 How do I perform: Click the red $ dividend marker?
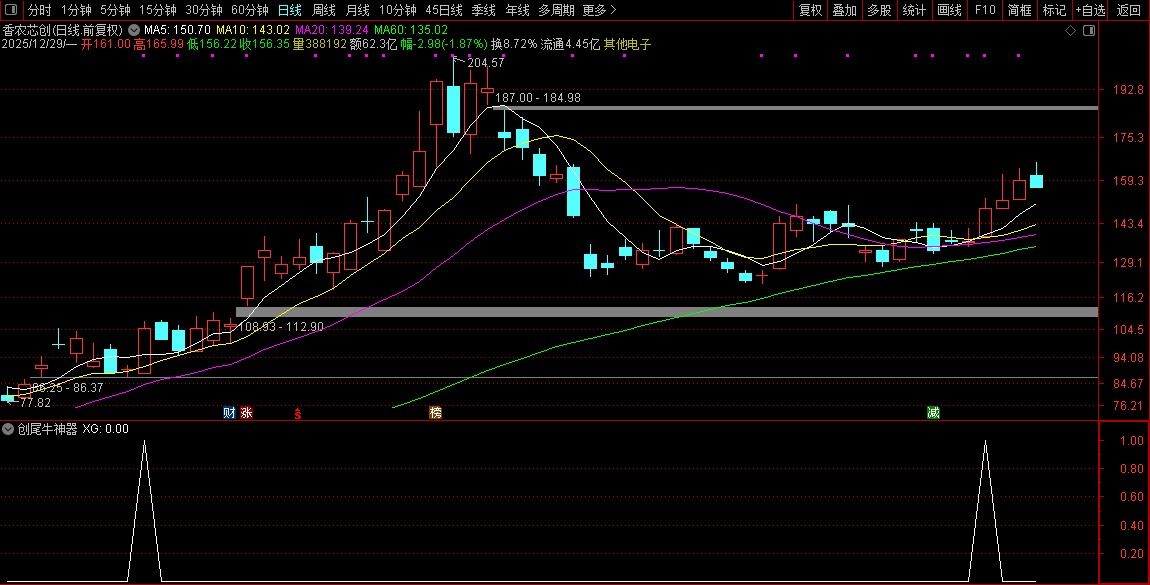[297, 412]
